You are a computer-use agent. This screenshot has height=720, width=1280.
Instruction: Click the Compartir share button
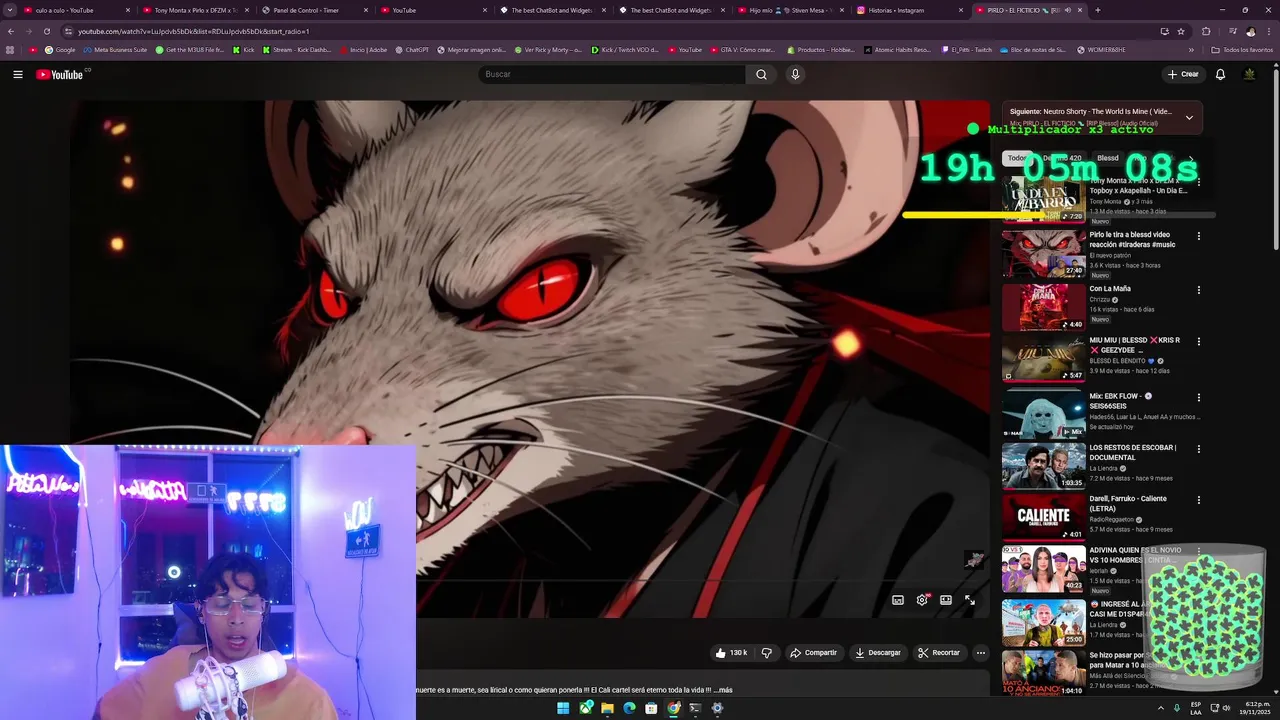tap(813, 653)
